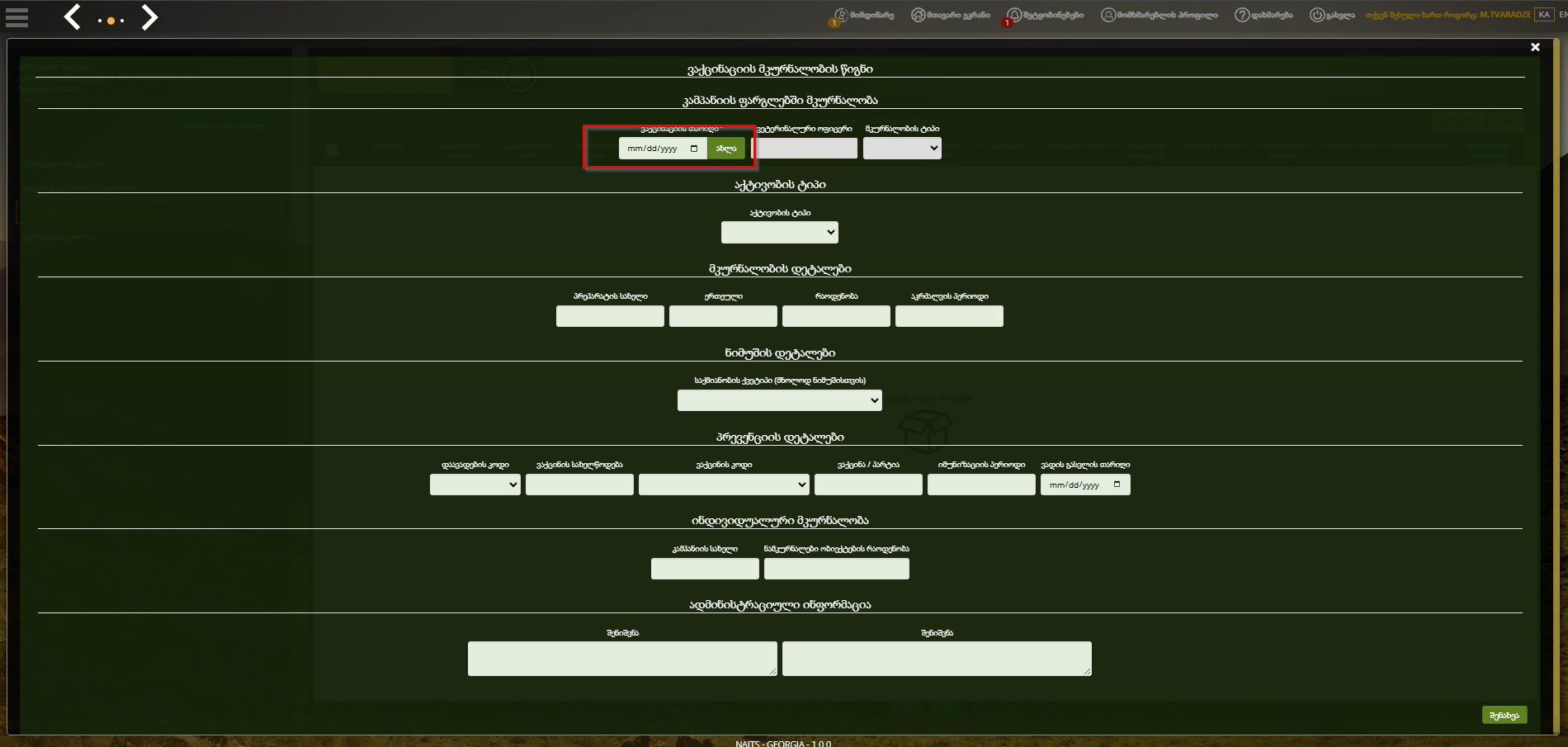The height and width of the screenshot is (747, 1568).
Task: Click კამპანიის სახელი input field
Action: click(x=705, y=569)
